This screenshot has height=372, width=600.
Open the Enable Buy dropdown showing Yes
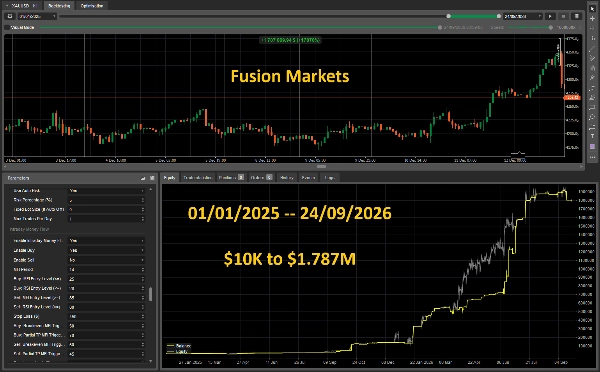pyautogui.click(x=106, y=250)
